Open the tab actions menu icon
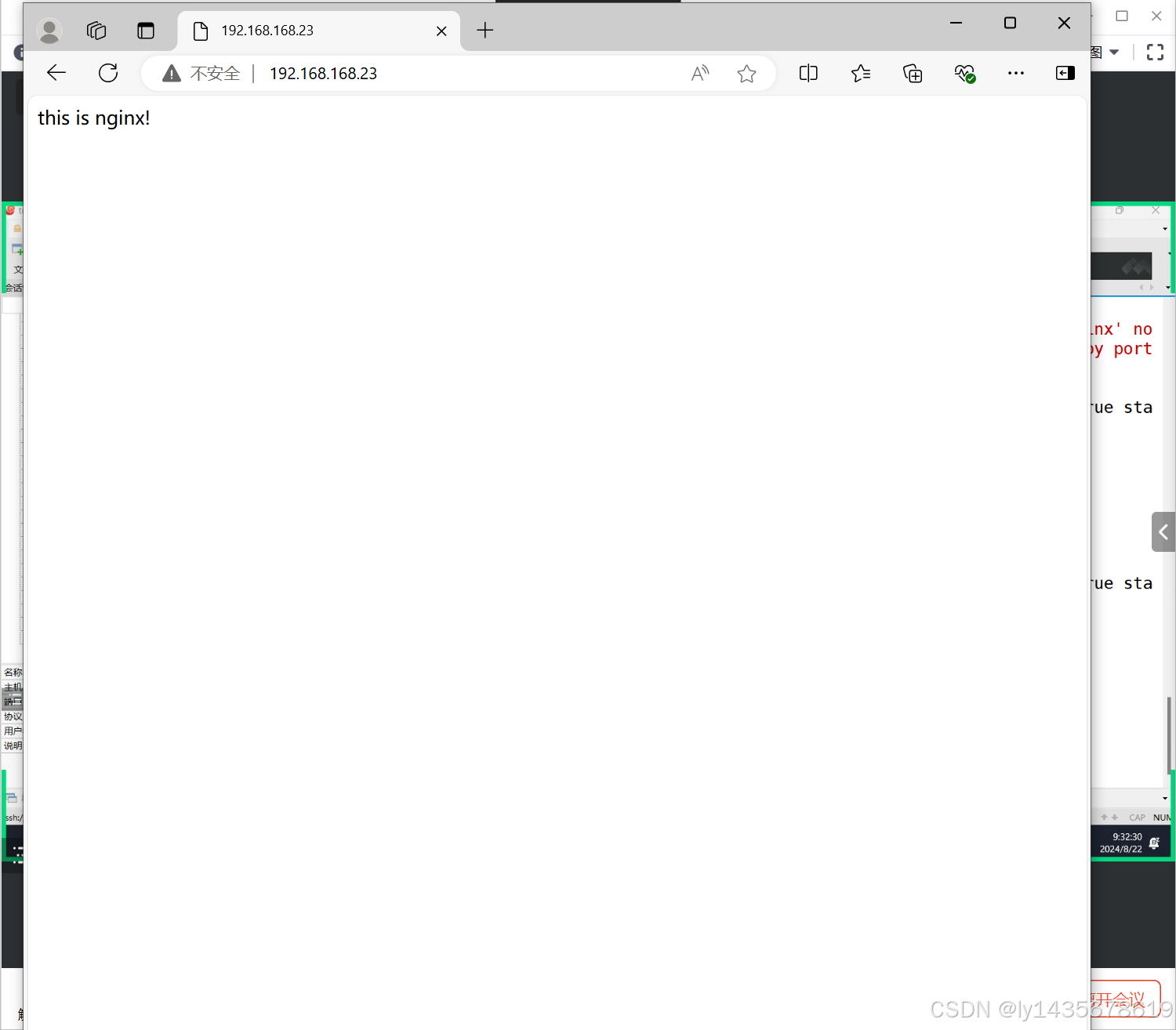 click(x=146, y=31)
